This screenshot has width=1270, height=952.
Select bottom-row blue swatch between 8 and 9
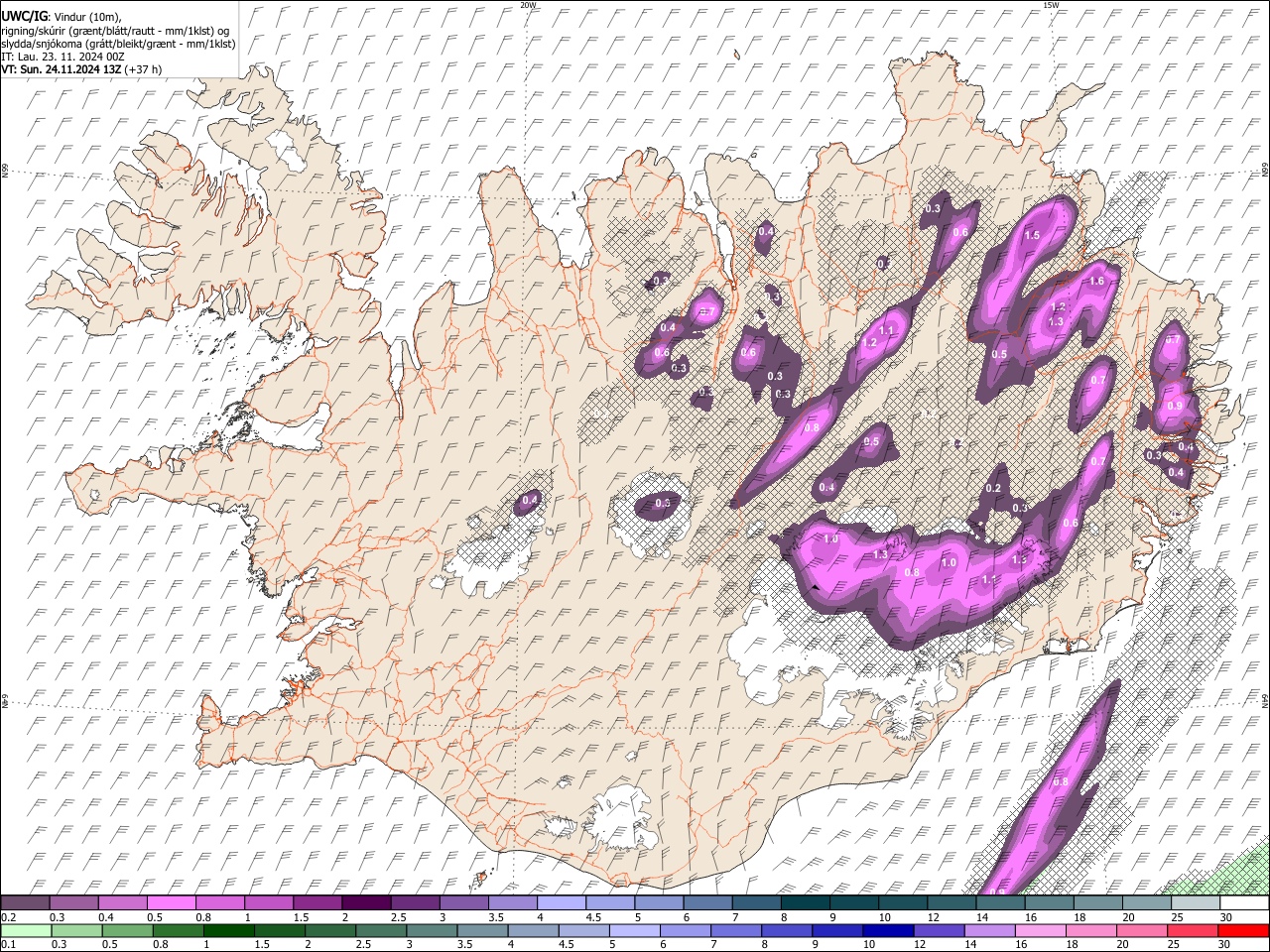(787, 930)
